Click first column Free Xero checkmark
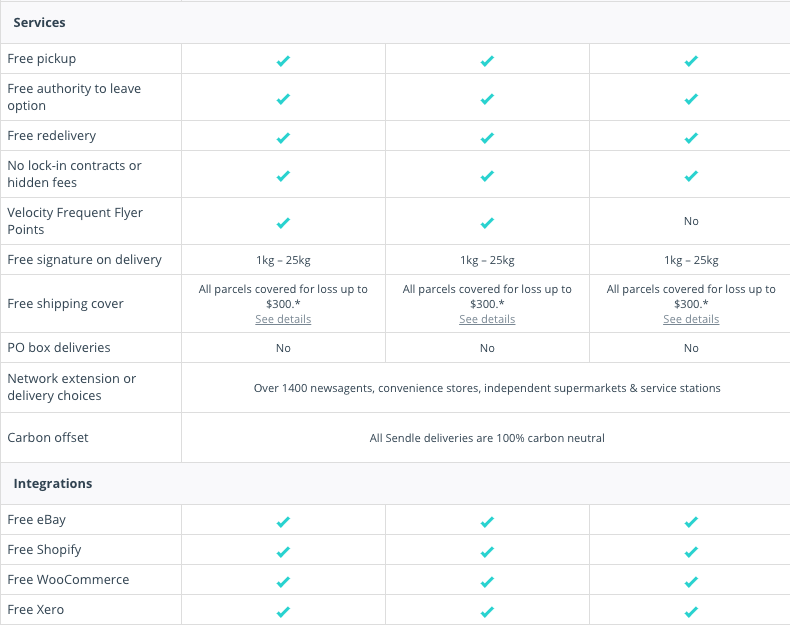The height and width of the screenshot is (625, 791). 283,612
